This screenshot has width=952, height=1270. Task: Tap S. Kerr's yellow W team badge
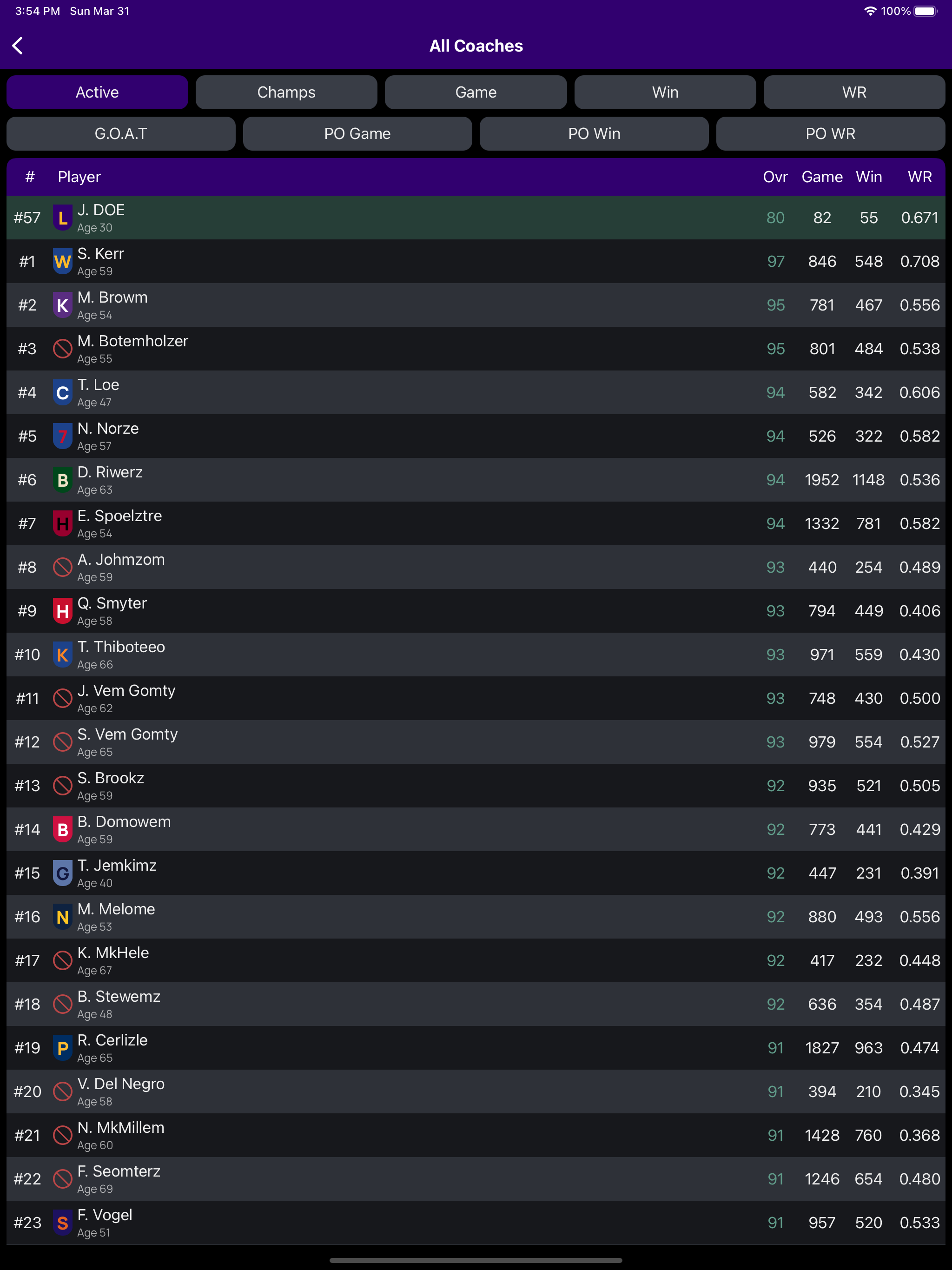tap(63, 262)
